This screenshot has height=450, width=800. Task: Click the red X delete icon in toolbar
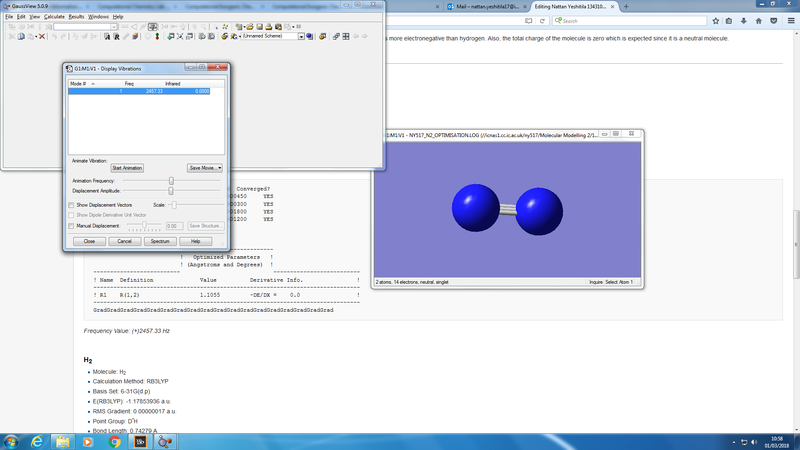(x=41, y=37)
